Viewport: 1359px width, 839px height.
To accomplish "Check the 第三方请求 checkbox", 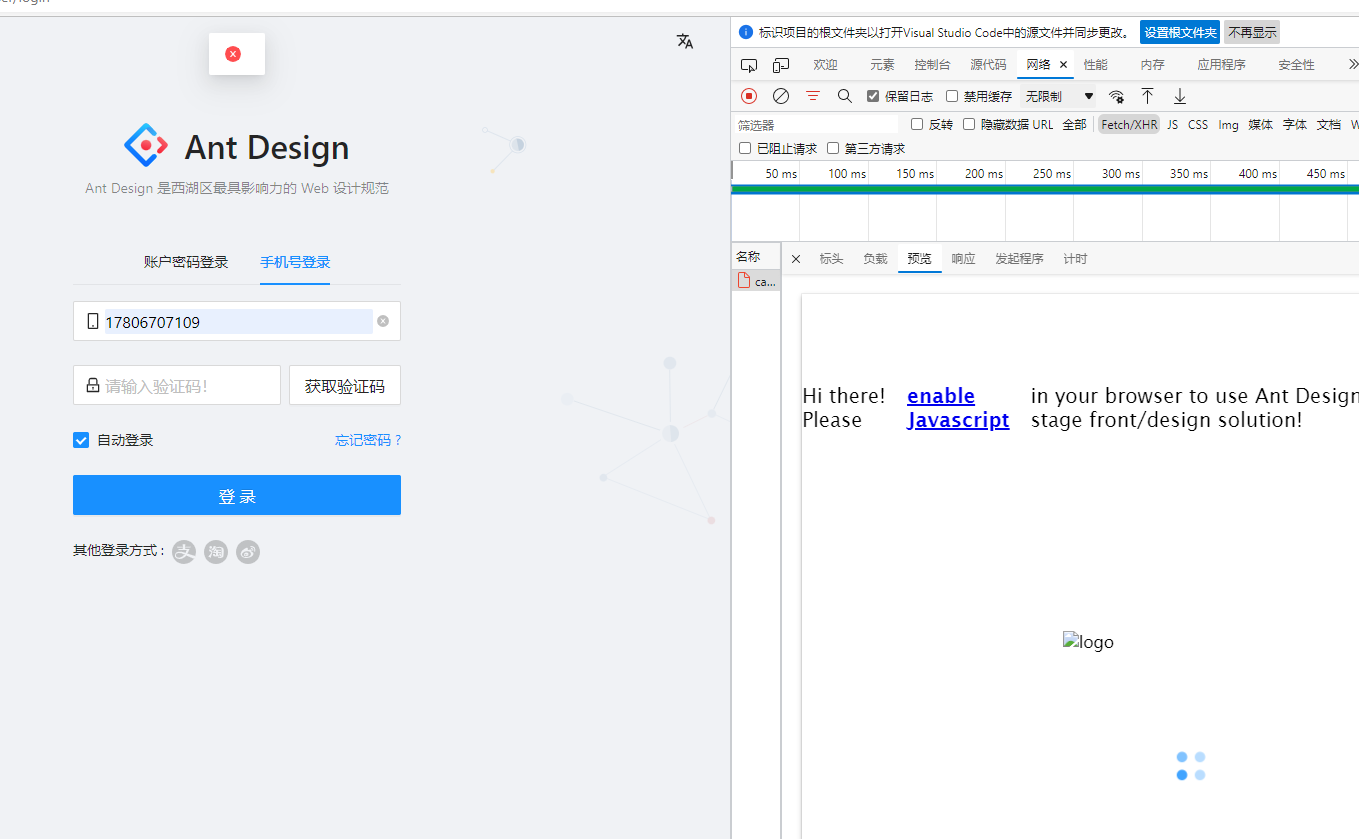I will tap(833, 148).
